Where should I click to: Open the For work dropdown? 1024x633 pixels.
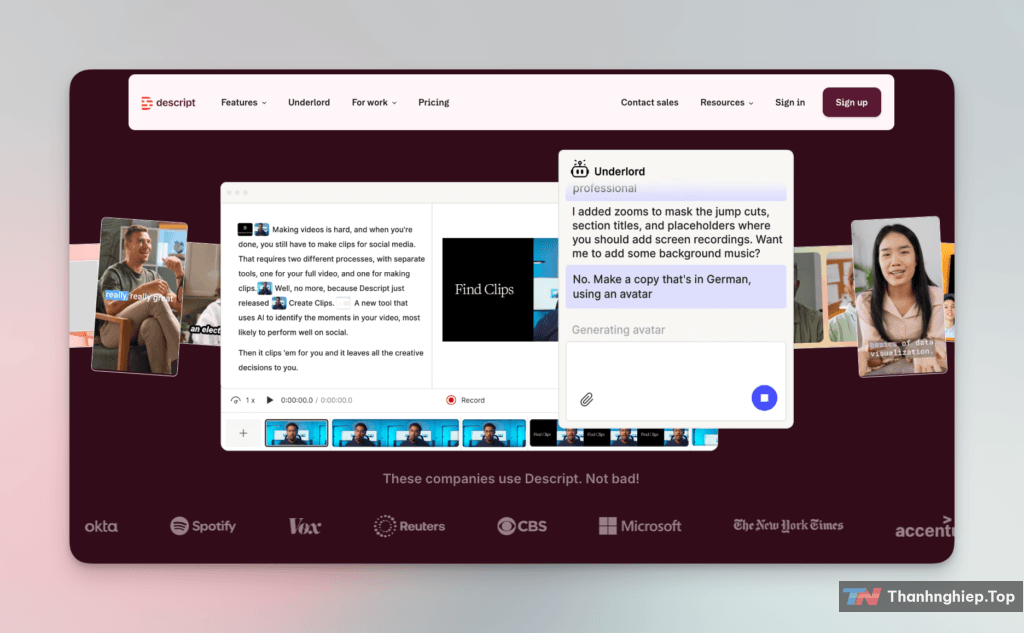click(x=374, y=102)
